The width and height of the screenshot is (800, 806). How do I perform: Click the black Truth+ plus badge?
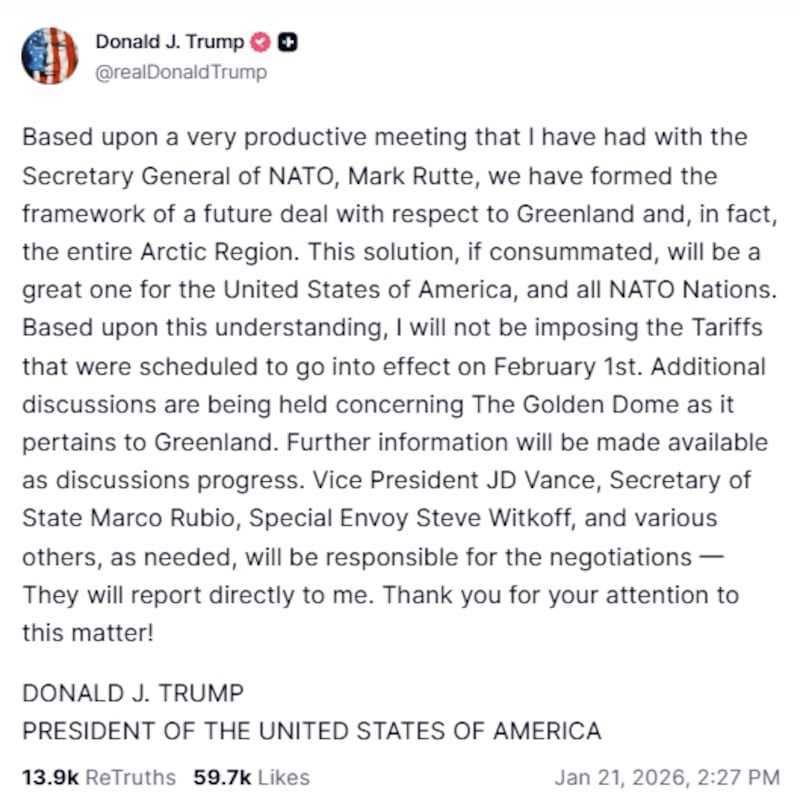point(285,41)
